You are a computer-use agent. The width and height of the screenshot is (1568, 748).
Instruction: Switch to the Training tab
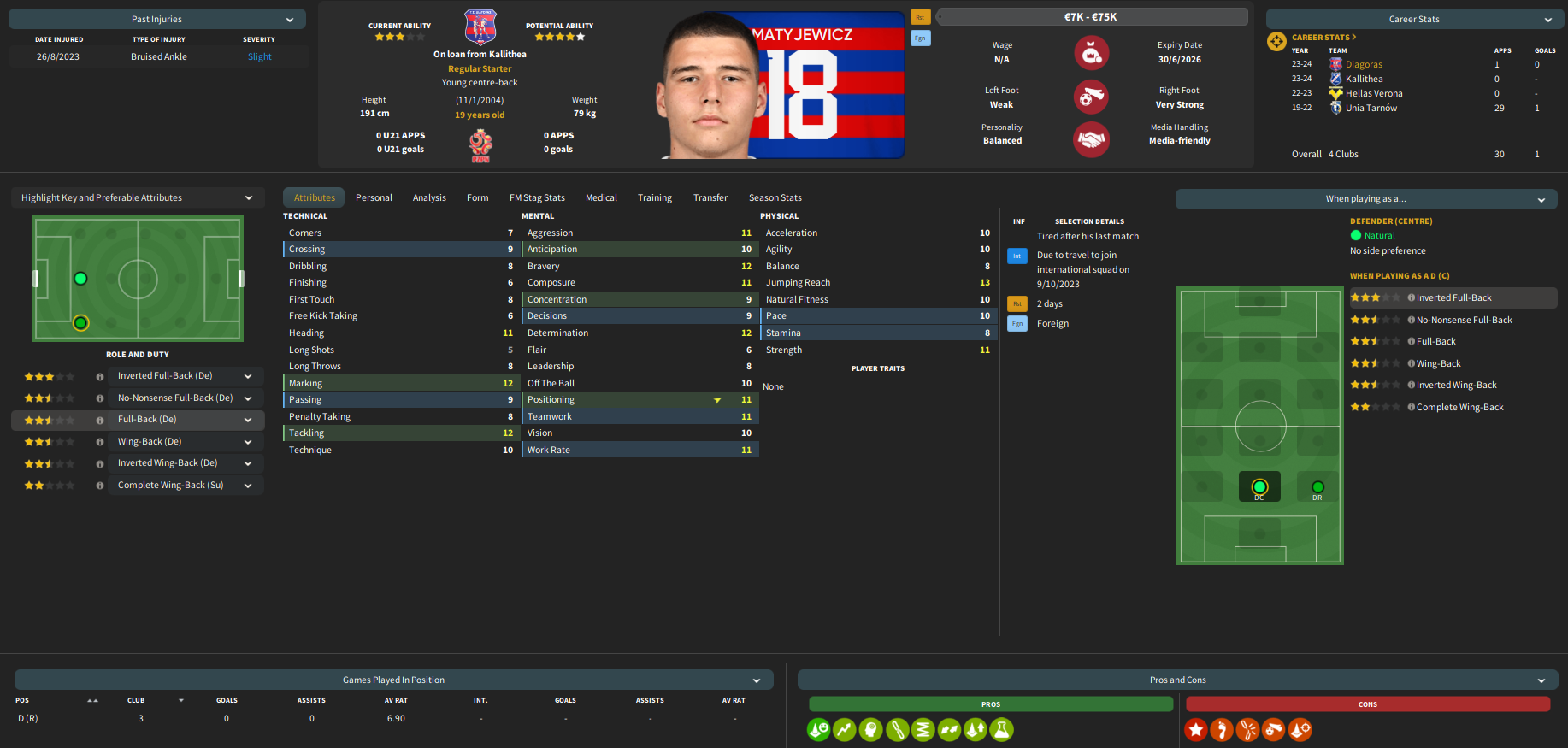655,197
